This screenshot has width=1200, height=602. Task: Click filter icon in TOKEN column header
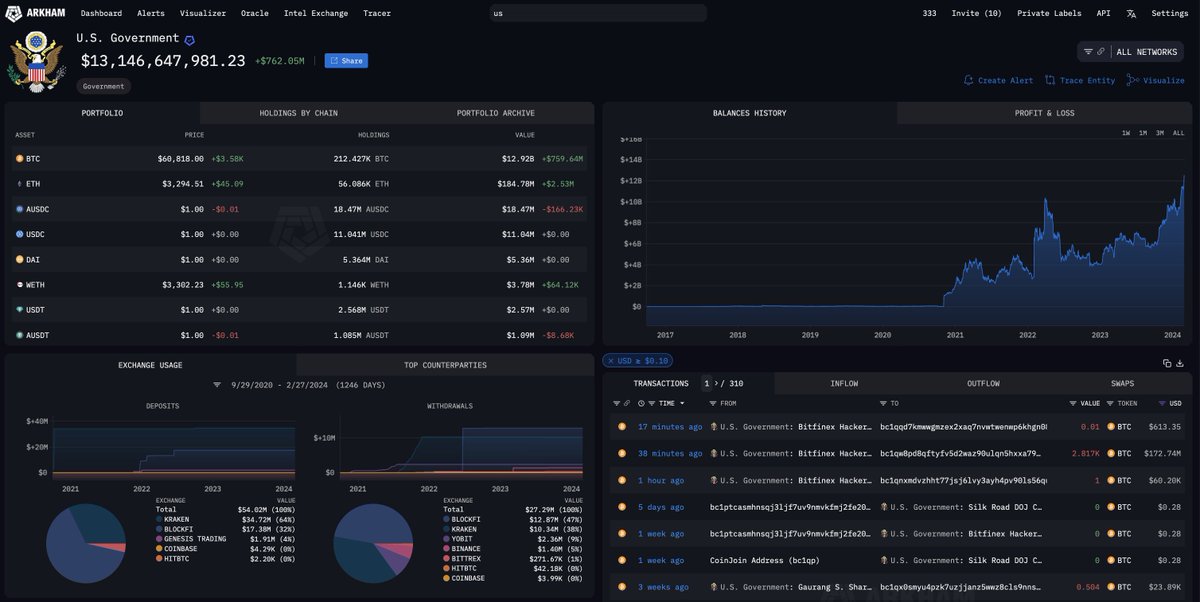1110,403
